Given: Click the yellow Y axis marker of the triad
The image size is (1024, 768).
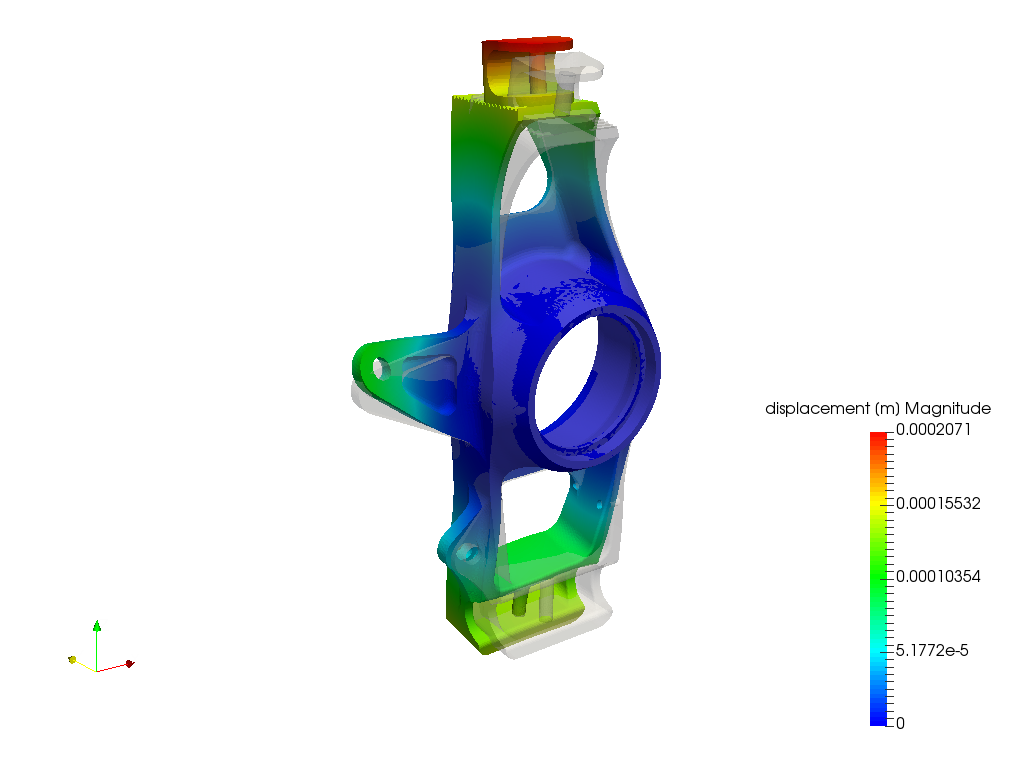Looking at the screenshot, I should point(72,658).
